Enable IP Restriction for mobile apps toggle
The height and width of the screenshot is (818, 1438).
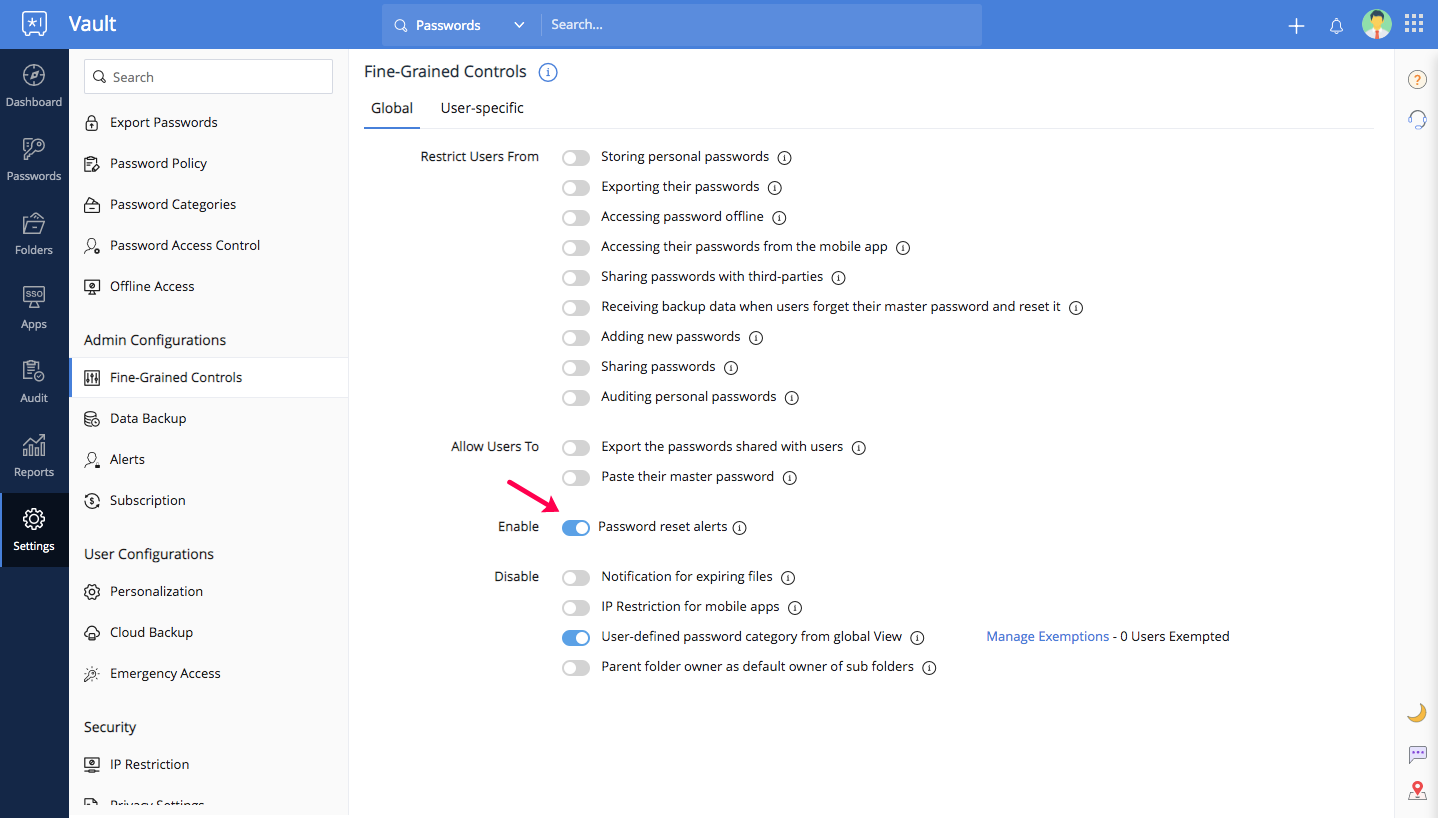(x=576, y=608)
